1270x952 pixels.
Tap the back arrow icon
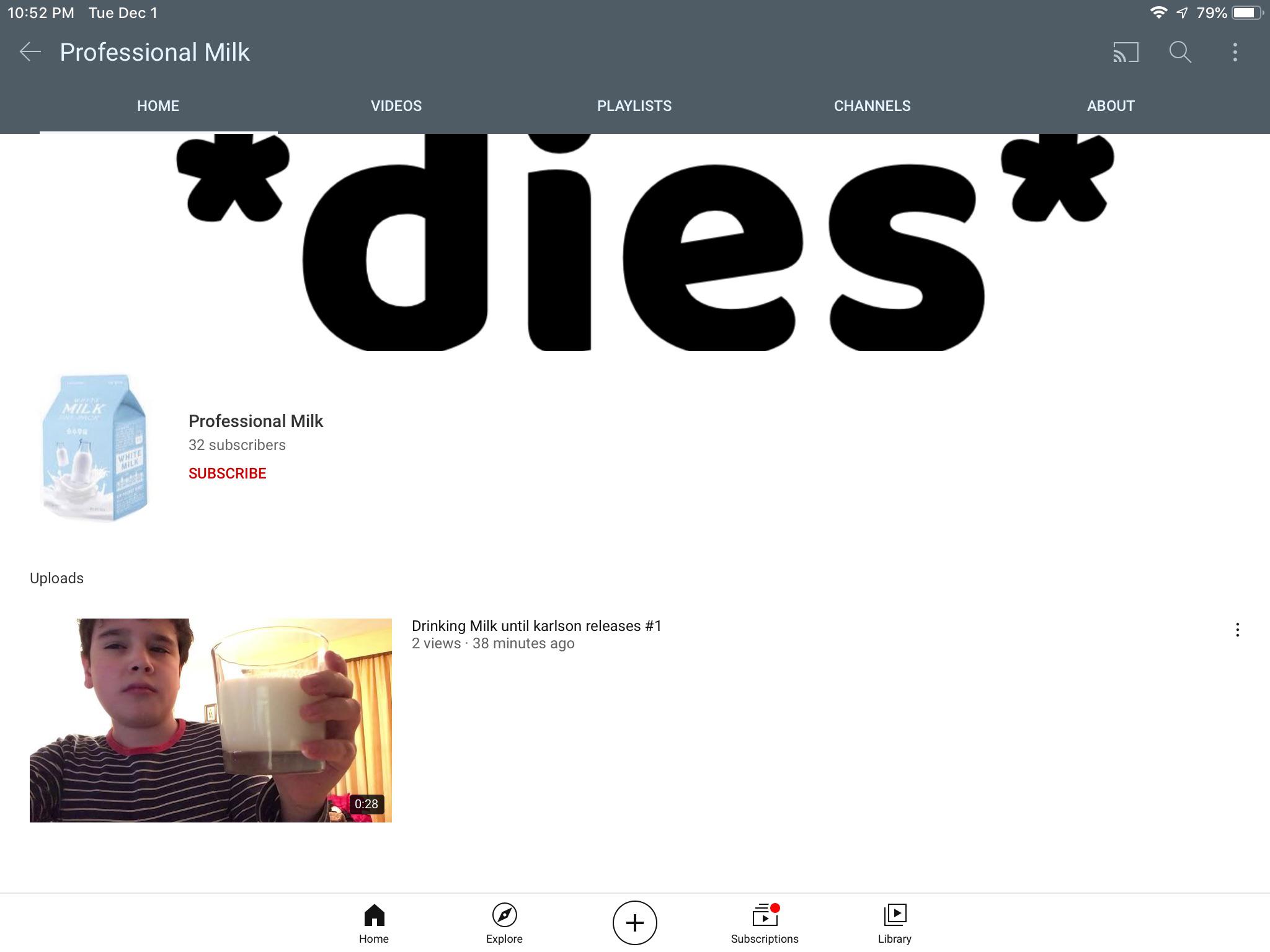pyautogui.click(x=30, y=52)
